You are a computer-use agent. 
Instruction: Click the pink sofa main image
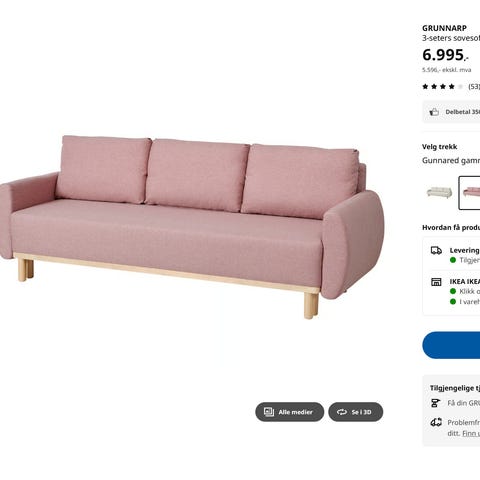(x=192, y=227)
